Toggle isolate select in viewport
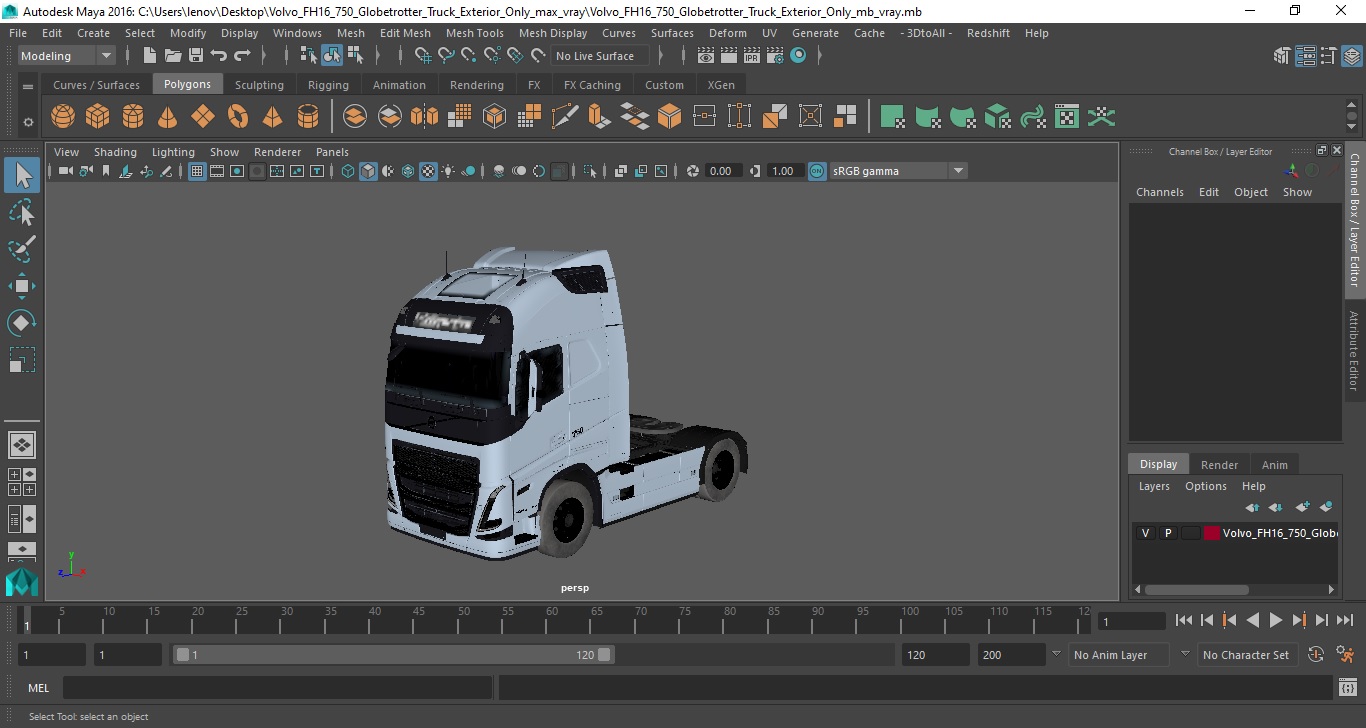This screenshot has width=1366, height=728. click(x=590, y=171)
